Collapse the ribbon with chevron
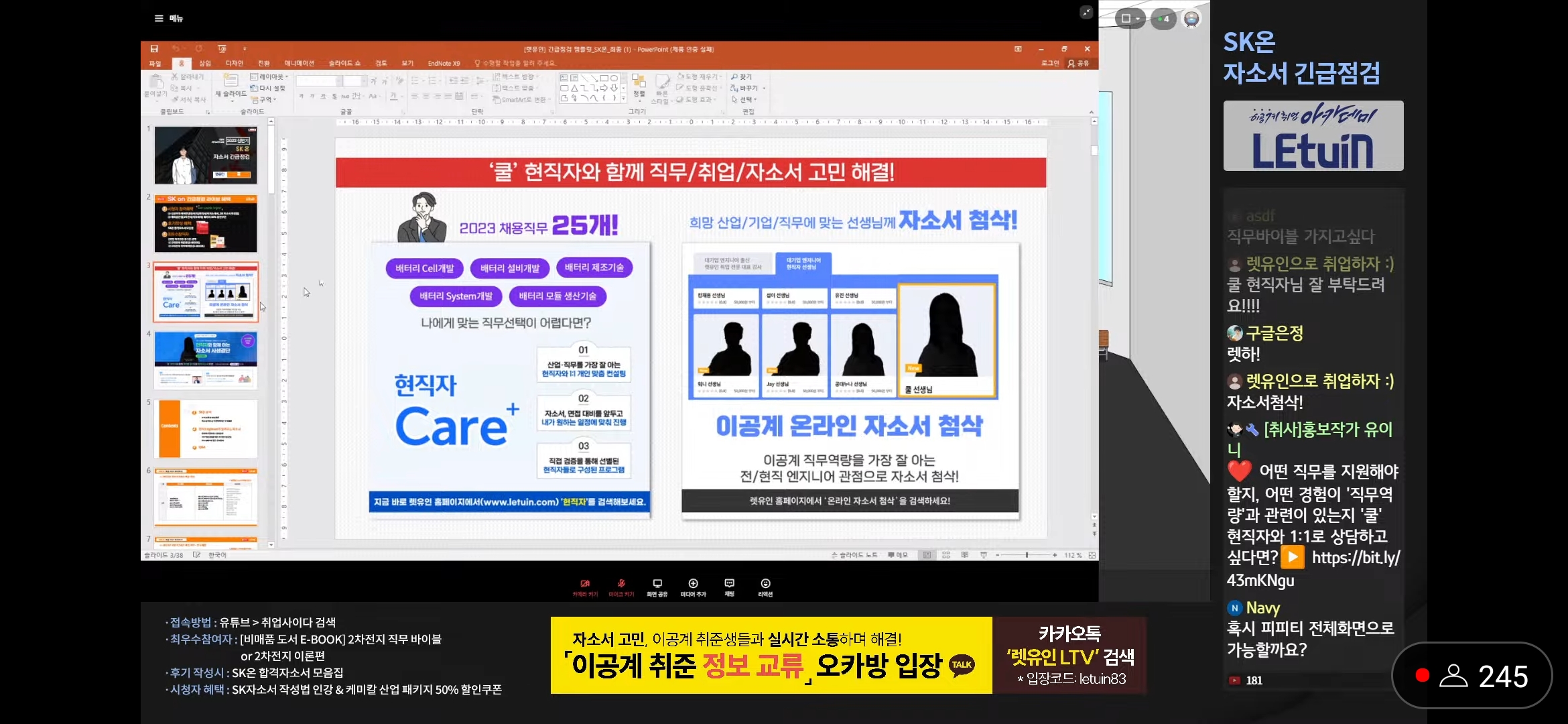This screenshot has width=1568, height=724. click(1092, 112)
